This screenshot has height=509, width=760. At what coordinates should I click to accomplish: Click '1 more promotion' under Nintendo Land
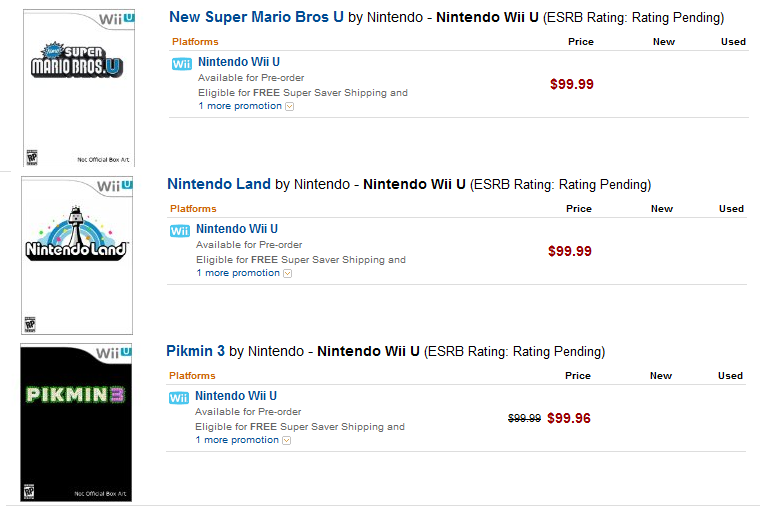(238, 273)
